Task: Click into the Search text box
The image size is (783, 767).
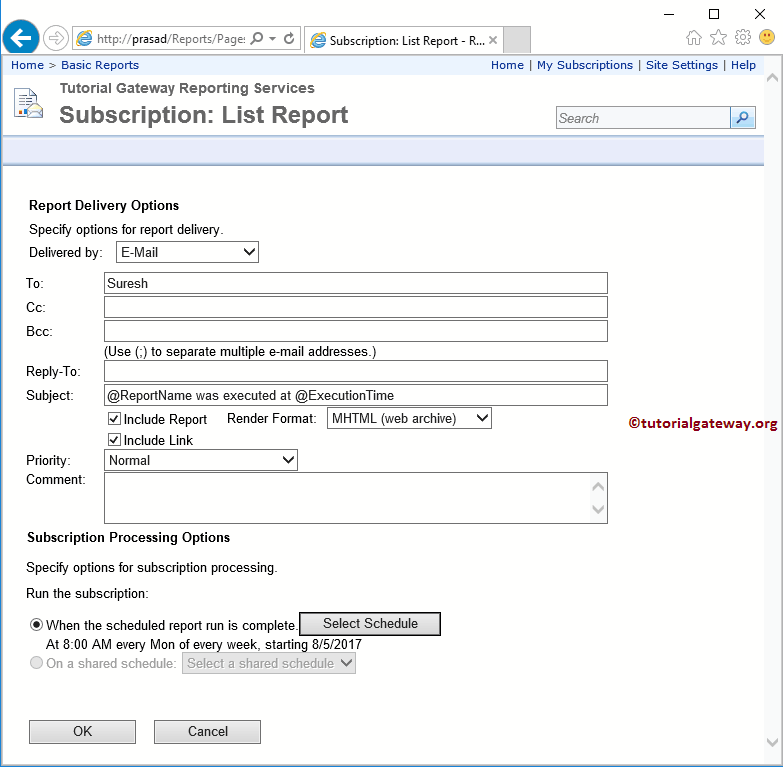Action: click(643, 118)
